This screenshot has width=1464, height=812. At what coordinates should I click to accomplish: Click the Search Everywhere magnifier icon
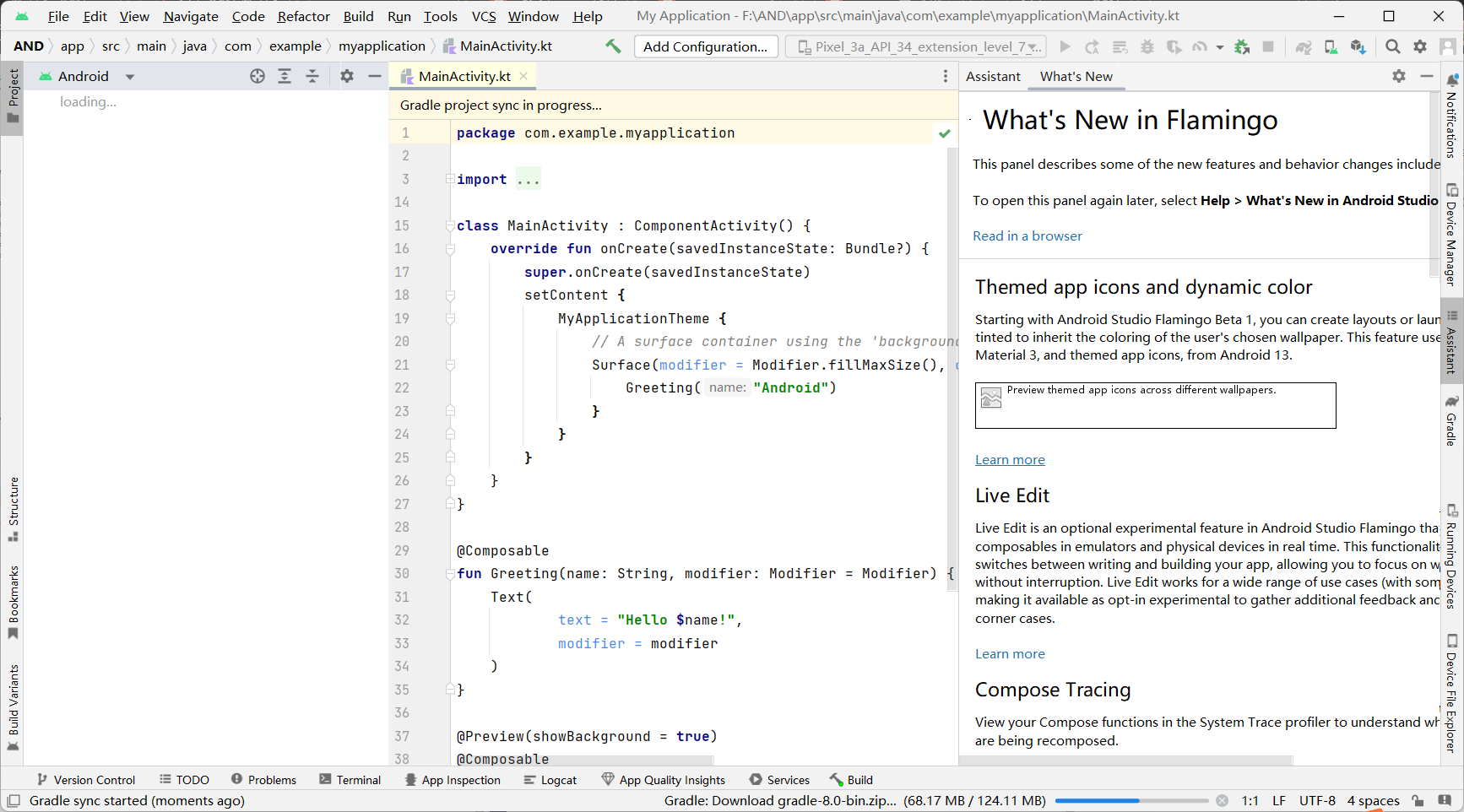(x=1393, y=46)
